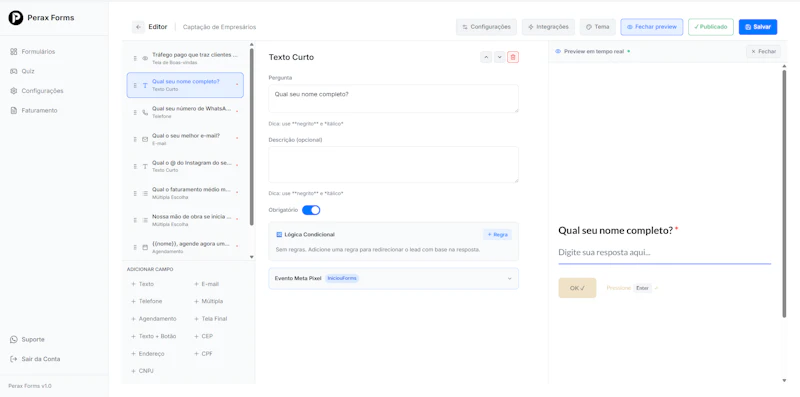800x397 pixels.
Task: Click the field list vertical scrollbar
Action: click(x=252, y=137)
